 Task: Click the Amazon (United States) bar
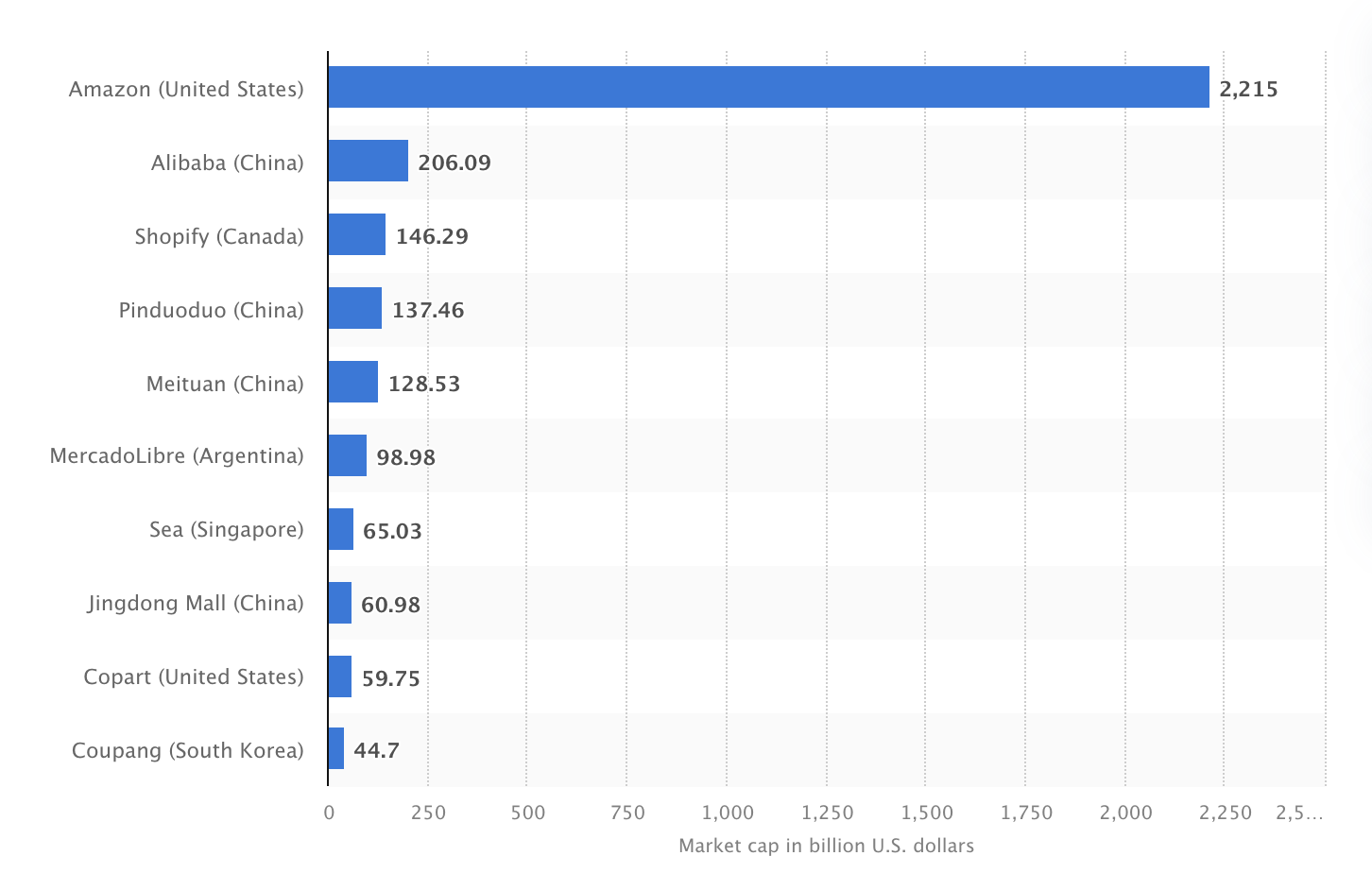769,87
